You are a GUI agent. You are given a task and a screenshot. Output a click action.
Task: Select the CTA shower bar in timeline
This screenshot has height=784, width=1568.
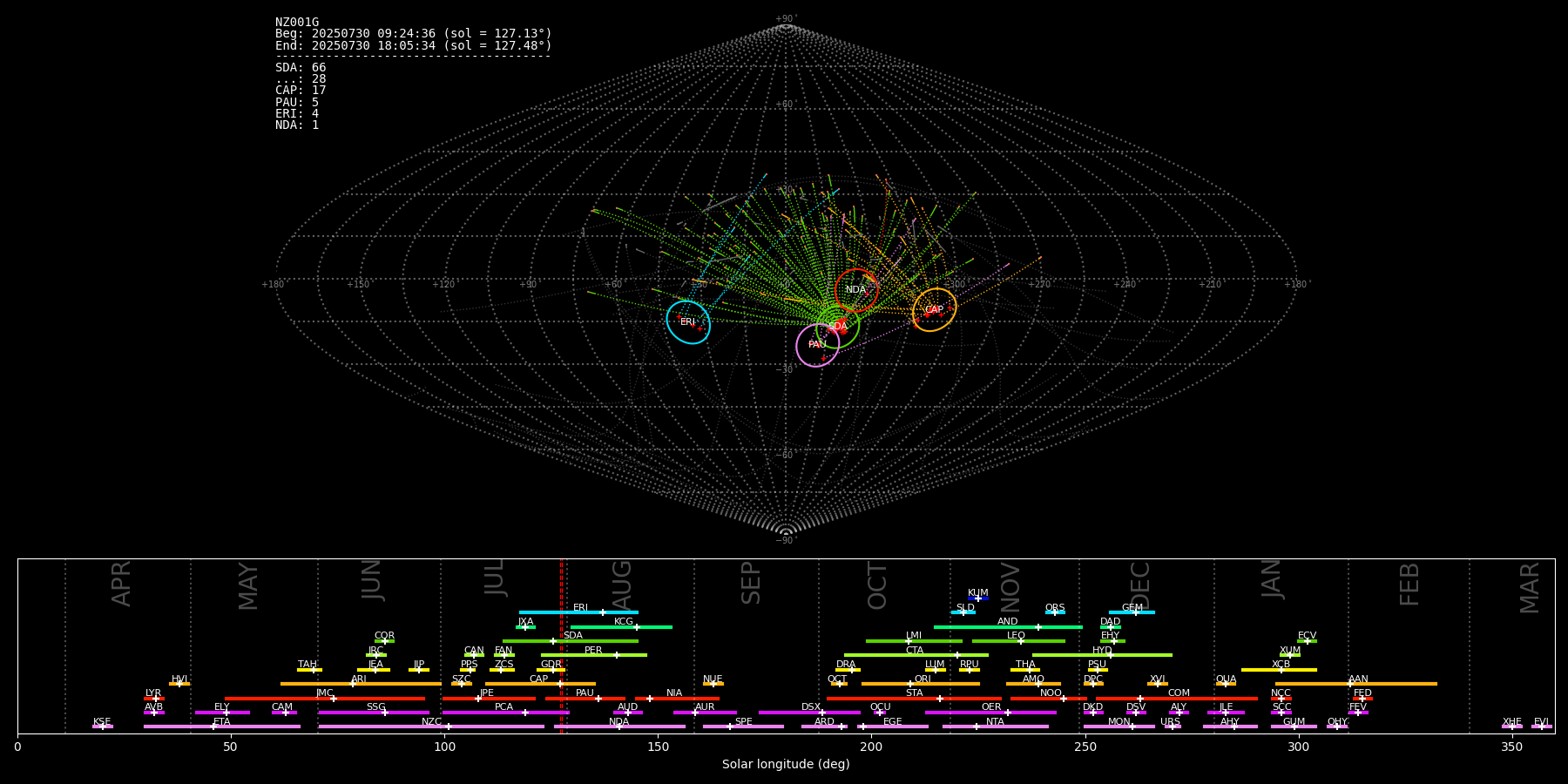tap(916, 655)
